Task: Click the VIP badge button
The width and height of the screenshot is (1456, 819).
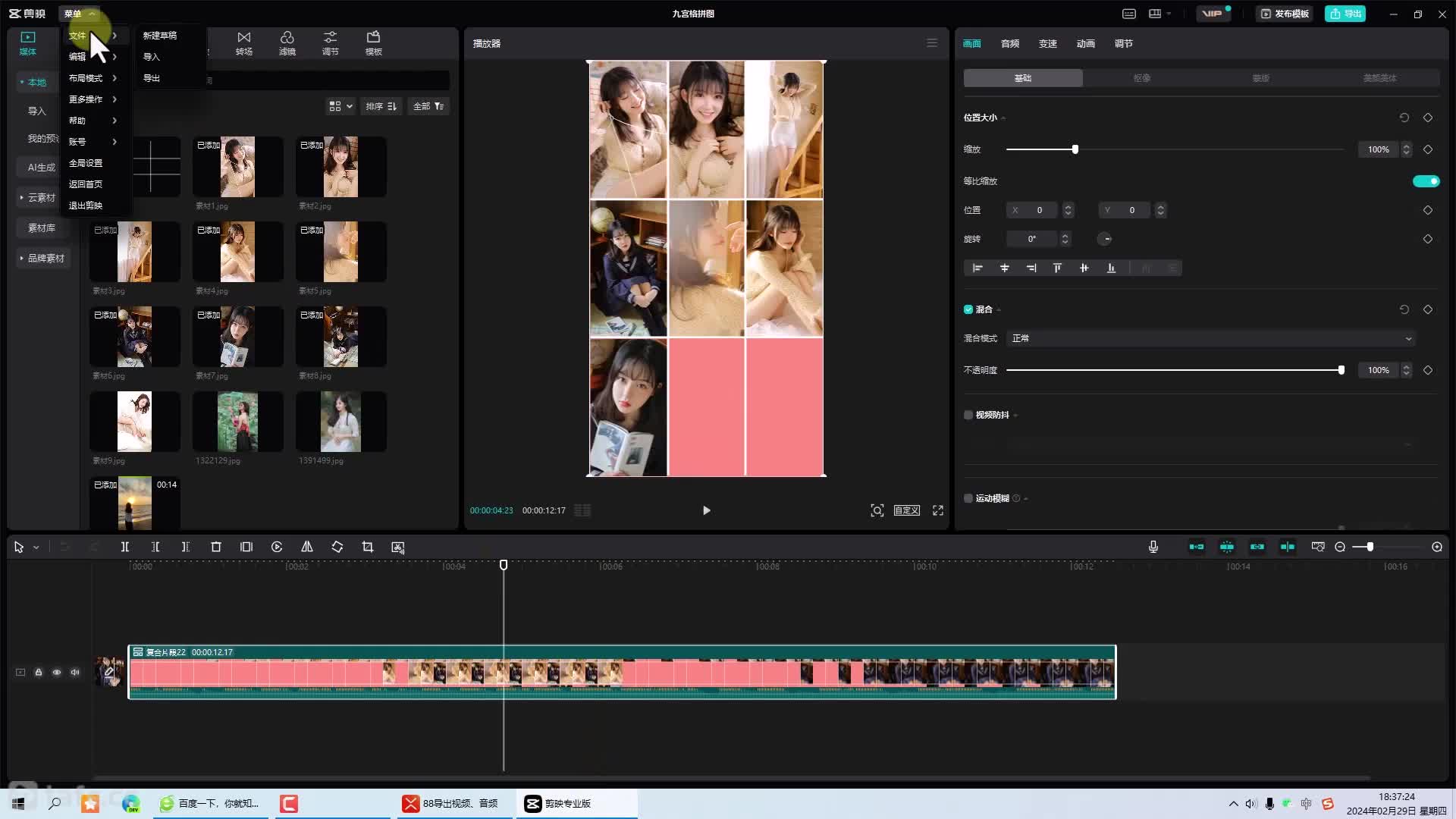Action: (x=1213, y=14)
